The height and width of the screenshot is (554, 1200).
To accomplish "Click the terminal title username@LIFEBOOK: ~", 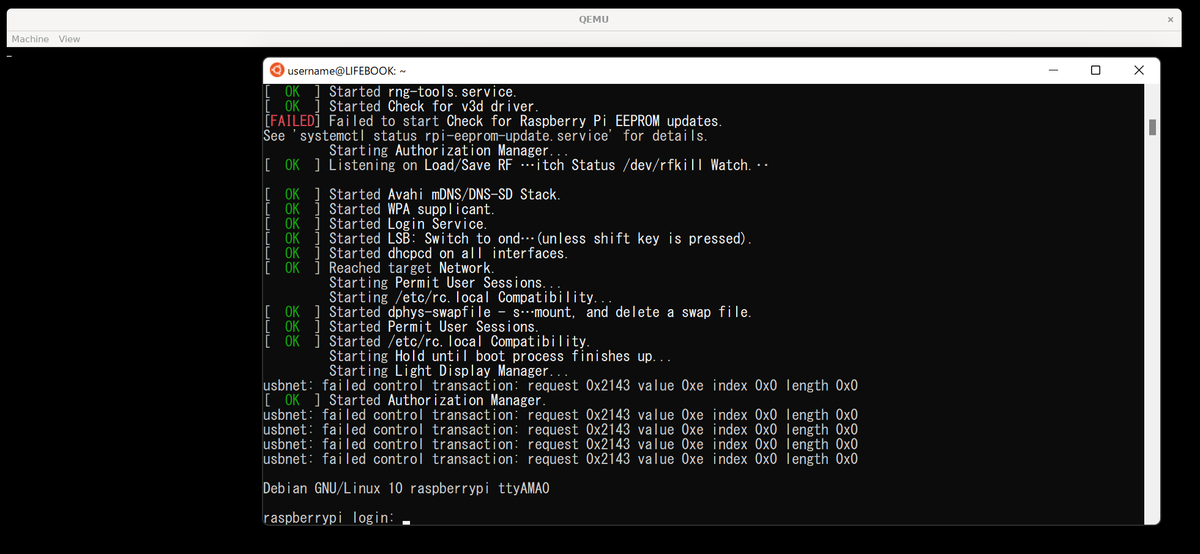I will coord(347,71).
